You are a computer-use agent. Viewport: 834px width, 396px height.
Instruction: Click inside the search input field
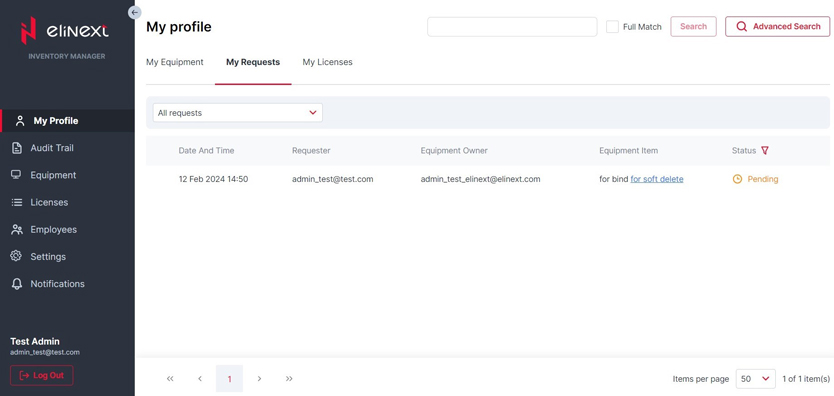(x=512, y=27)
